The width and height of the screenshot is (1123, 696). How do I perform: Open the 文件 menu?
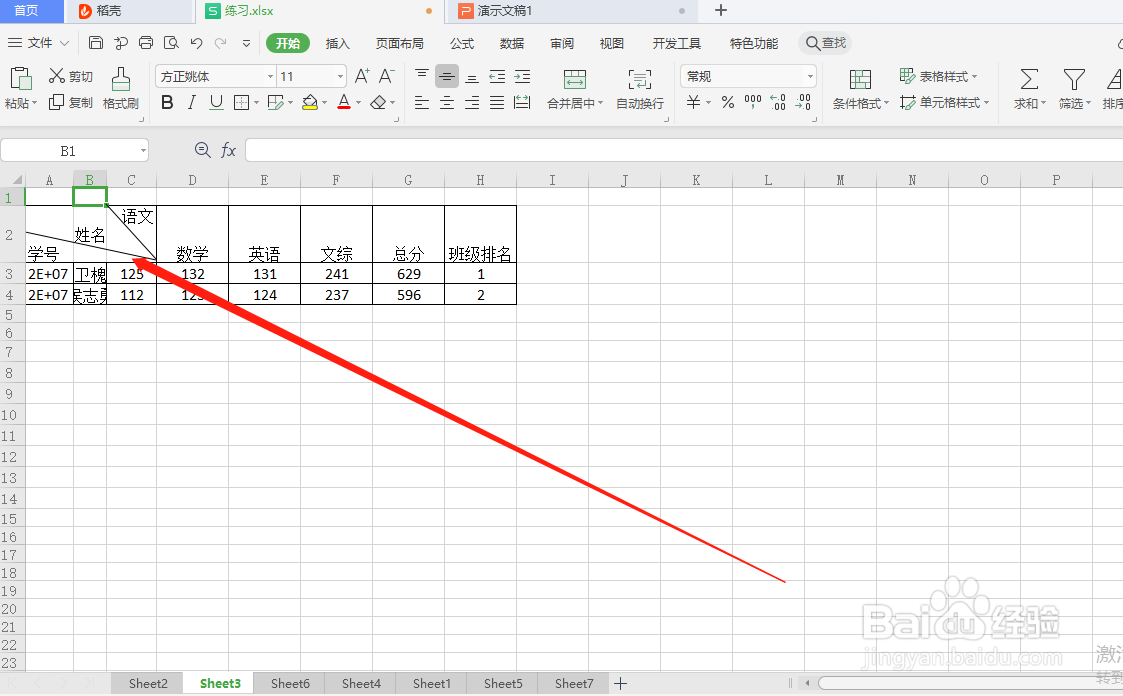pyautogui.click(x=39, y=43)
